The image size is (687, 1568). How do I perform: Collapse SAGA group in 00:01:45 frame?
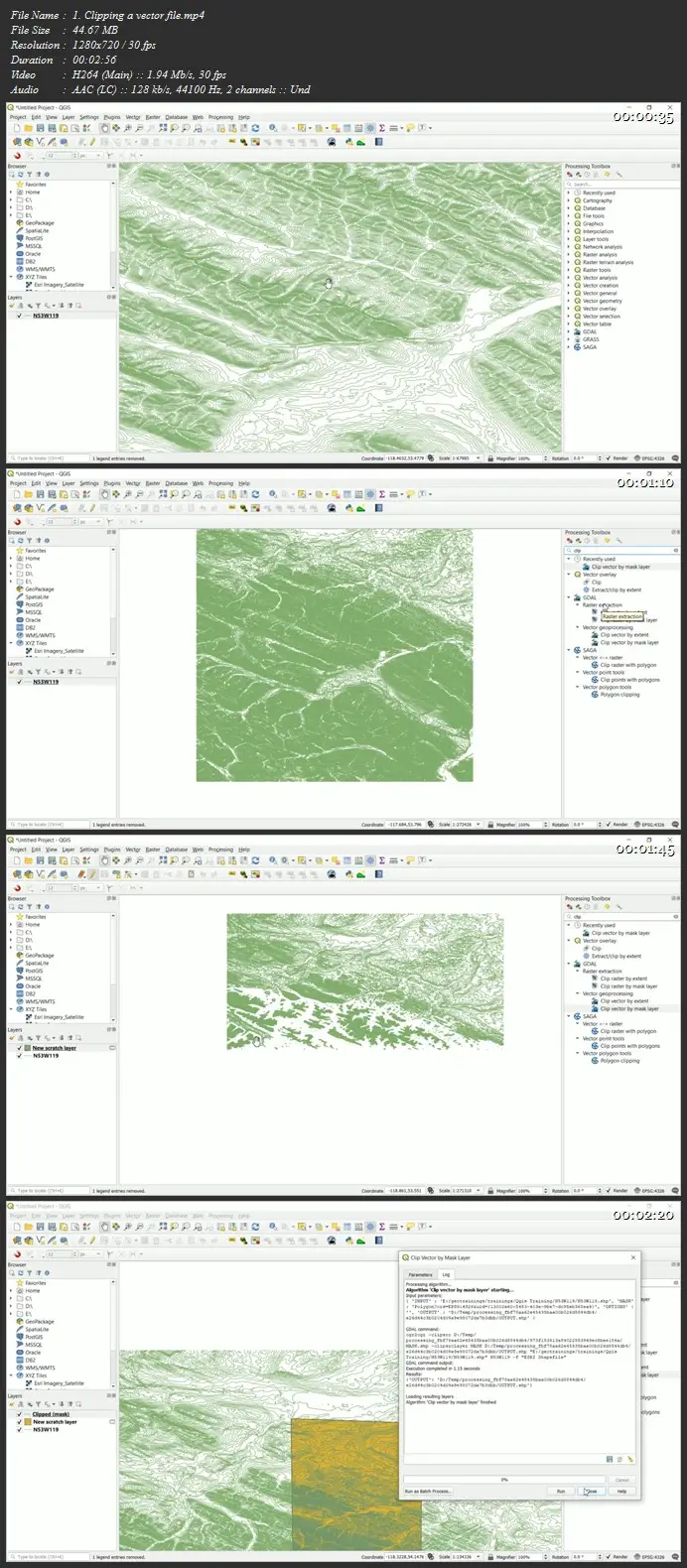(569, 1016)
